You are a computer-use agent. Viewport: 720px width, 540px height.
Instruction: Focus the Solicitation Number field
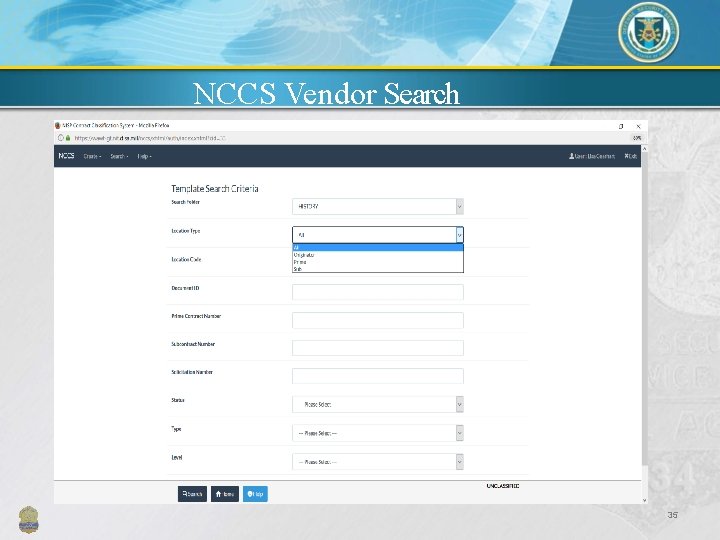pos(378,376)
